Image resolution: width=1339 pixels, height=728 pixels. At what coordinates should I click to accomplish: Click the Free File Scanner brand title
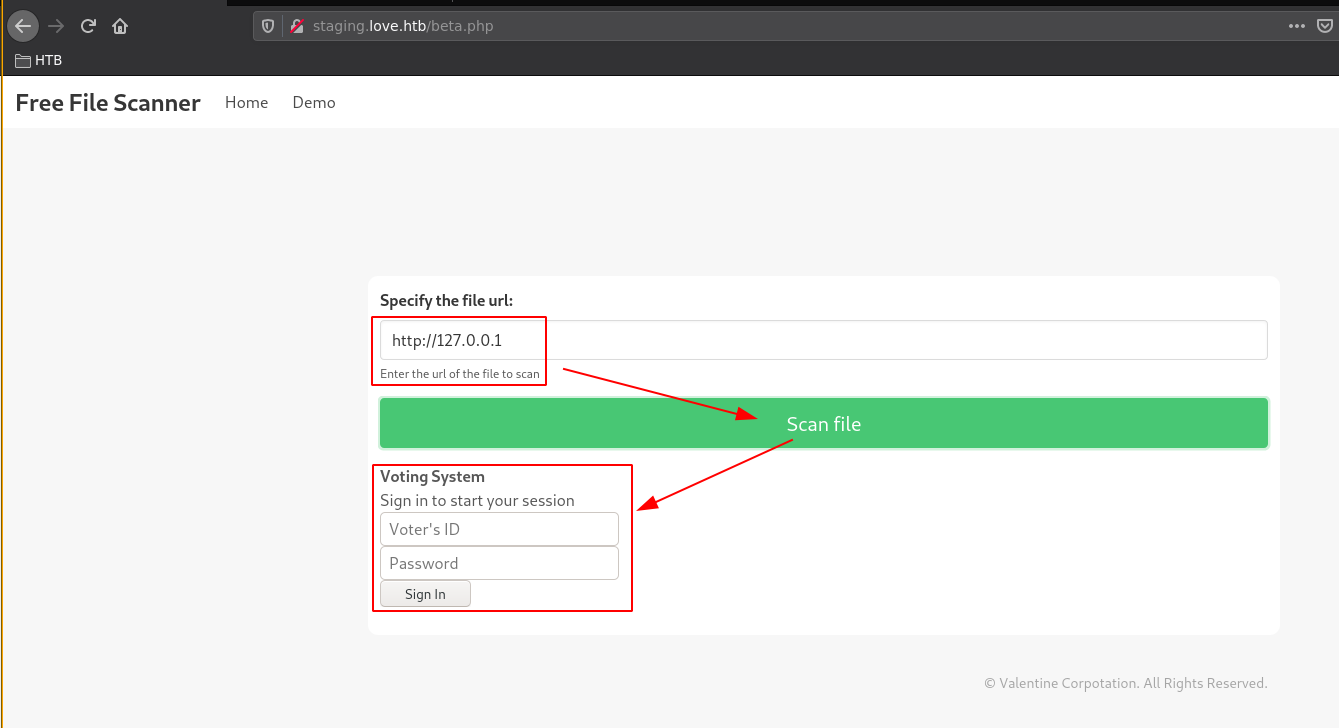108,103
